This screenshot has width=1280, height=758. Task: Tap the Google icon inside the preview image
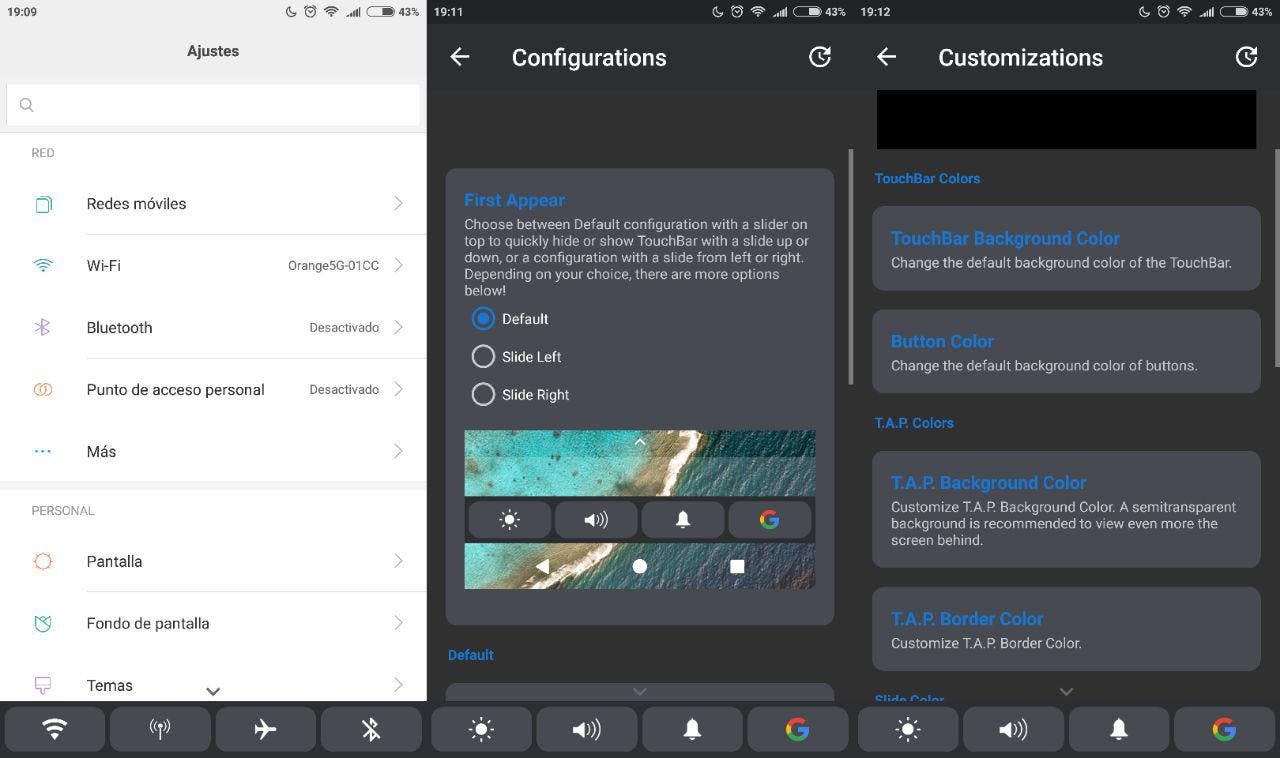pos(769,520)
